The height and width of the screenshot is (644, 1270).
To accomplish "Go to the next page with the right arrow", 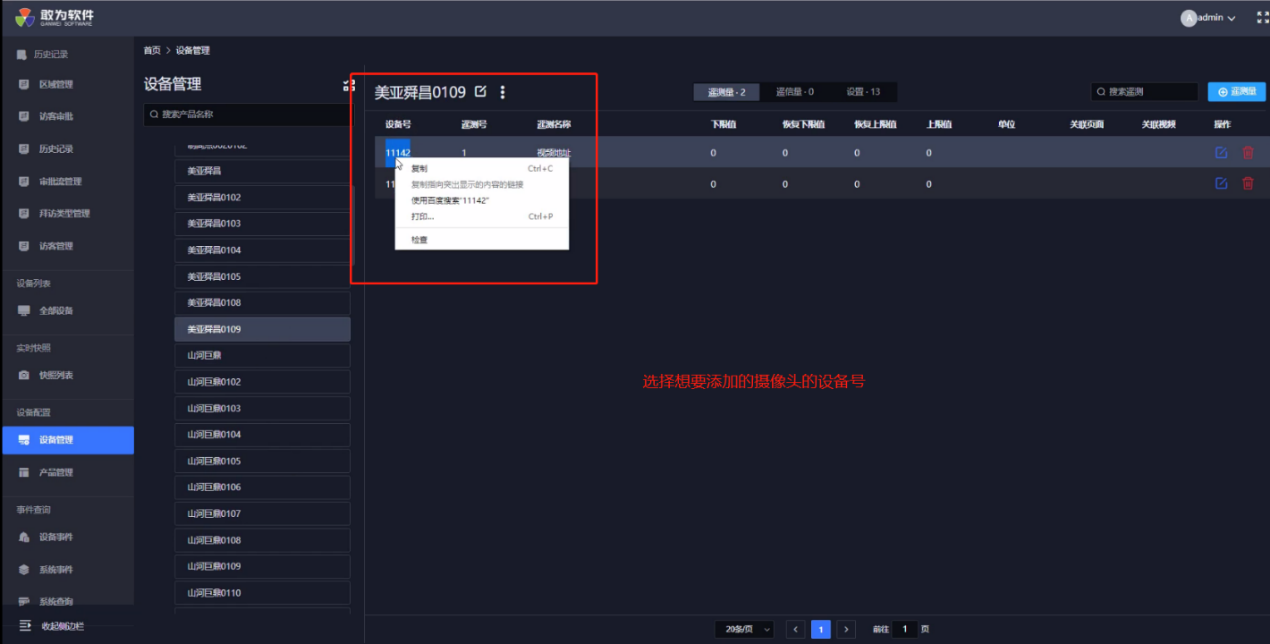I will (846, 629).
